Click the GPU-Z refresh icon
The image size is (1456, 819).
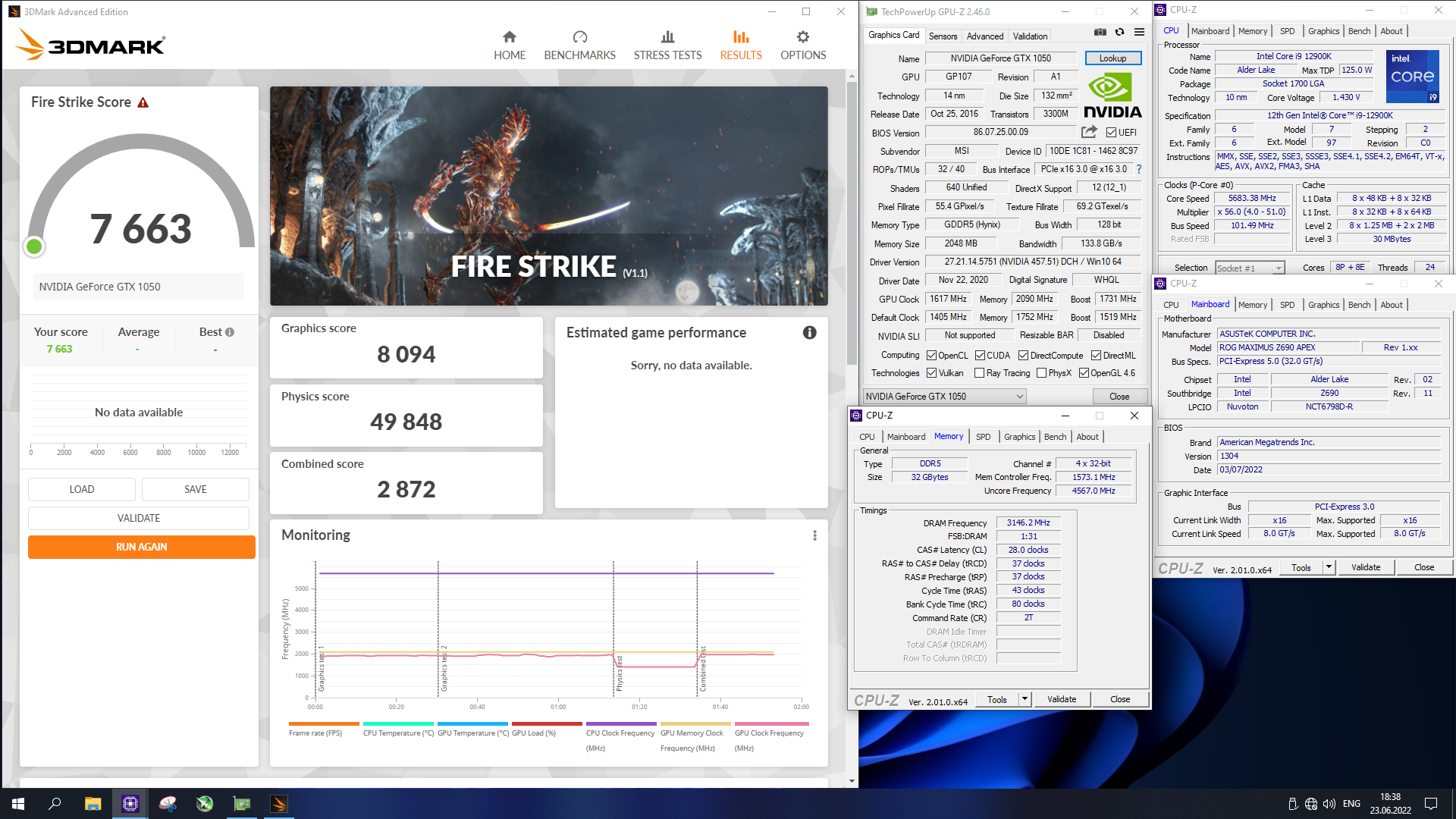click(x=1120, y=32)
